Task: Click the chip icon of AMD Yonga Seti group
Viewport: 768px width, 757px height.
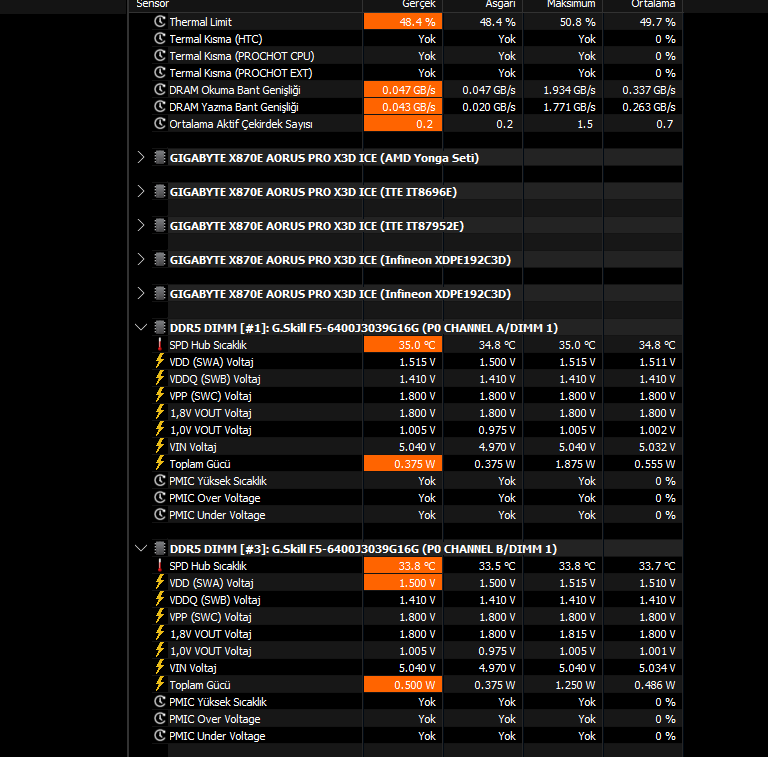Action: click(x=160, y=158)
